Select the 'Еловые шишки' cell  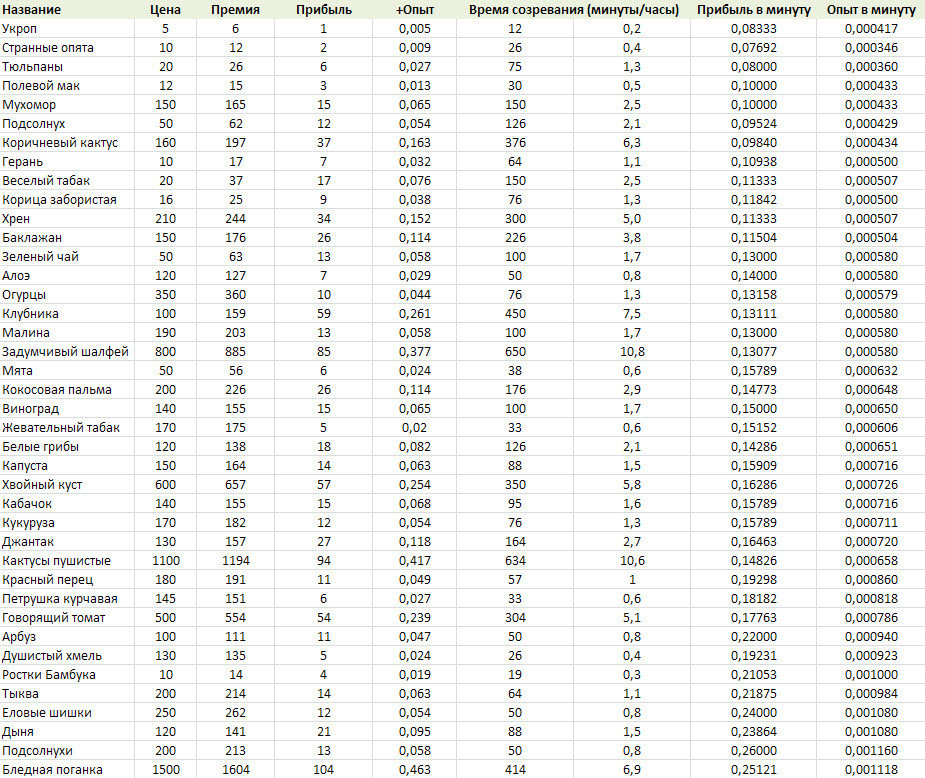pyautogui.click(x=47, y=713)
